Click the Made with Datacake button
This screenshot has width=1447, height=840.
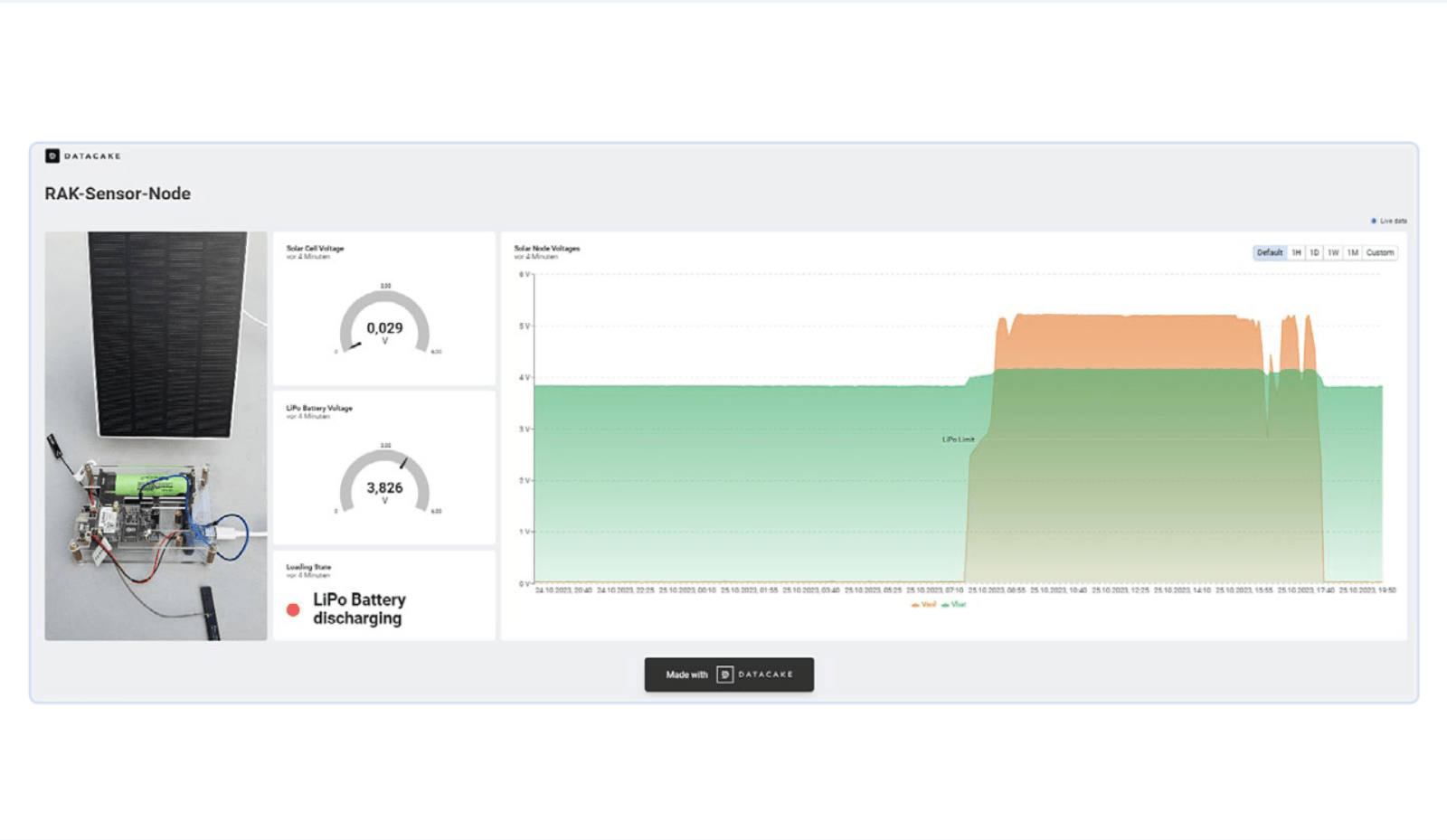(729, 675)
